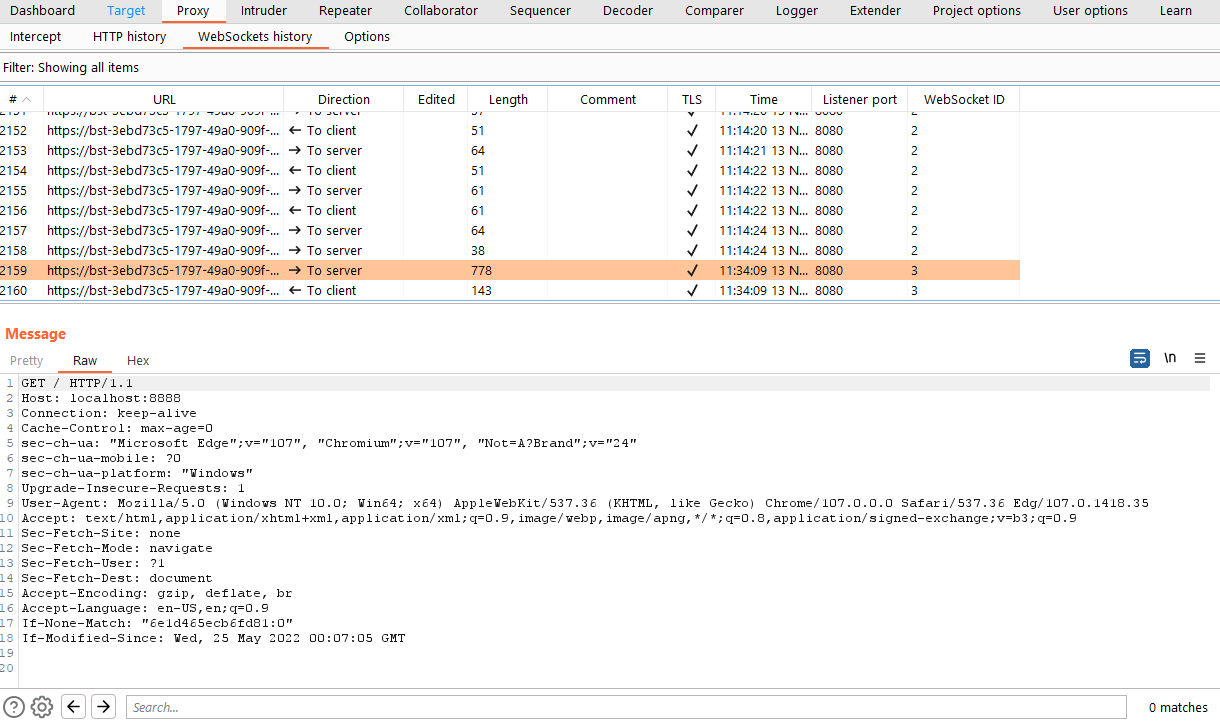Open the Learn tab
1220x722 pixels.
pos(1176,11)
